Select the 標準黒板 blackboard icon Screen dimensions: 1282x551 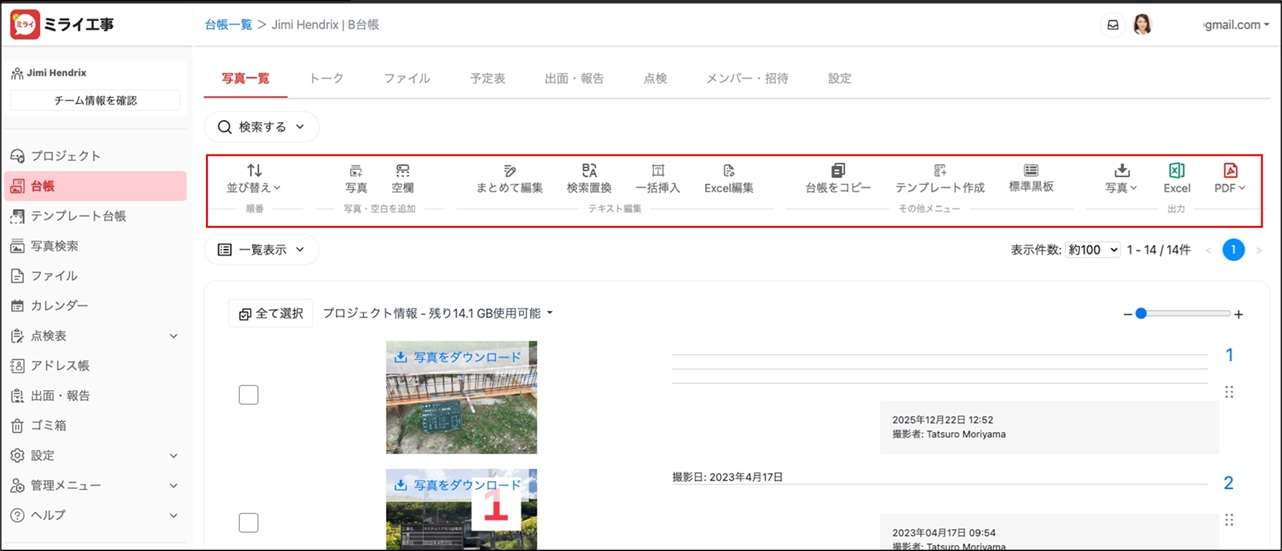coord(1031,172)
